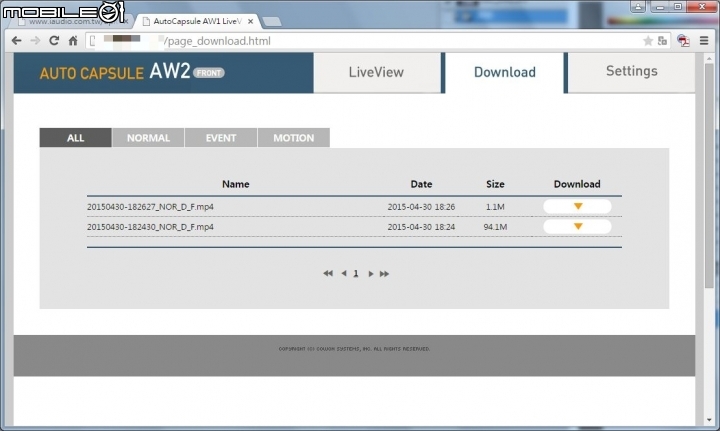This screenshot has width=720, height=431.
Task: Jump to the first page with the double-left arrow
Action: (x=327, y=274)
